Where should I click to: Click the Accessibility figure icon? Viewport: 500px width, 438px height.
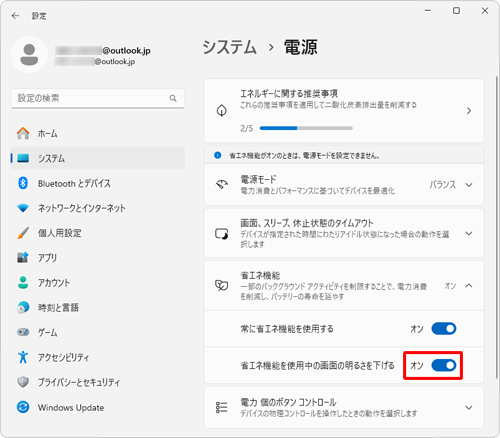[x=23, y=357]
